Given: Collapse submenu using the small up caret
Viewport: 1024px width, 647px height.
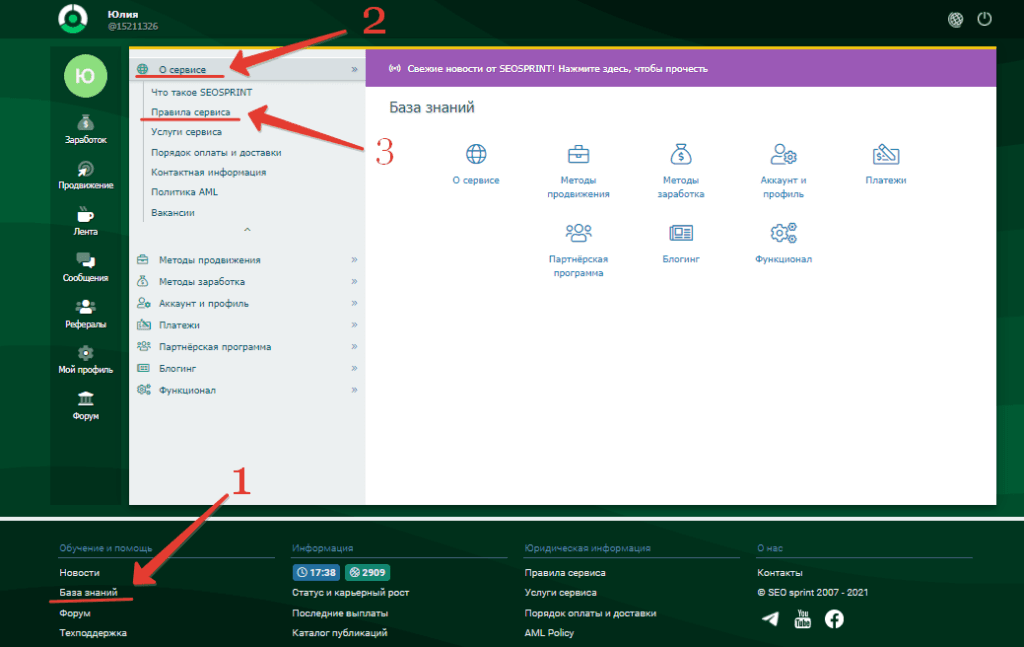Looking at the screenshot, I should [247, 230].
